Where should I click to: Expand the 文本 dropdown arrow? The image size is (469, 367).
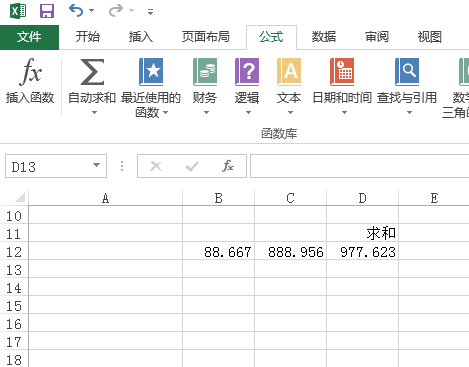[x=290, y=113]
